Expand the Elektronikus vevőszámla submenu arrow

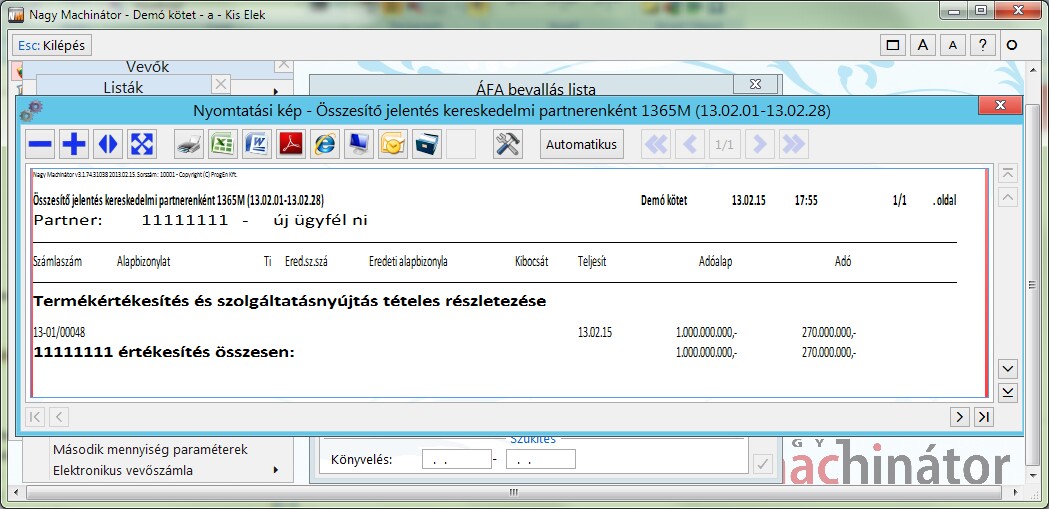pos(276,470)
